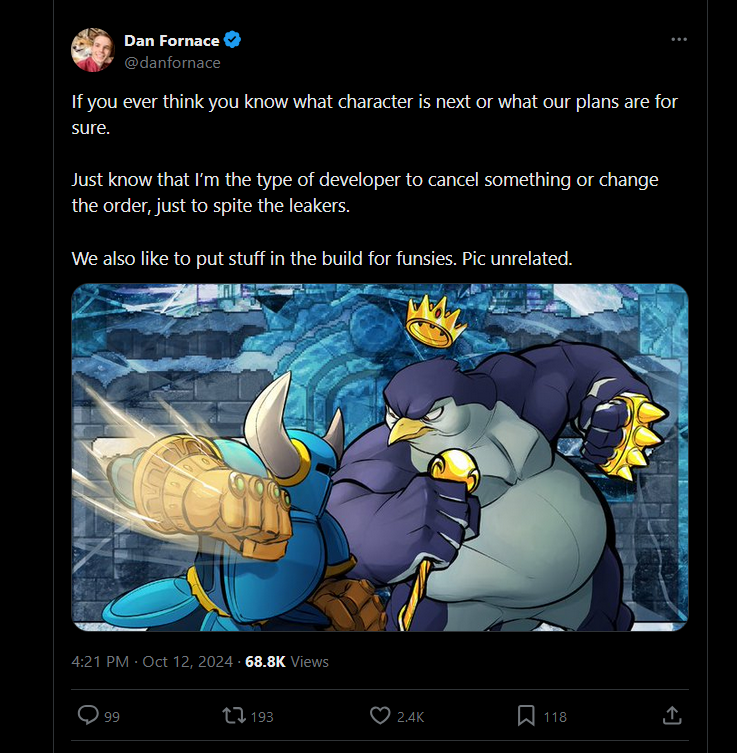Open the attached tweet image with the penguin king
Screen dimensions: 737x753
coord(380,457)
